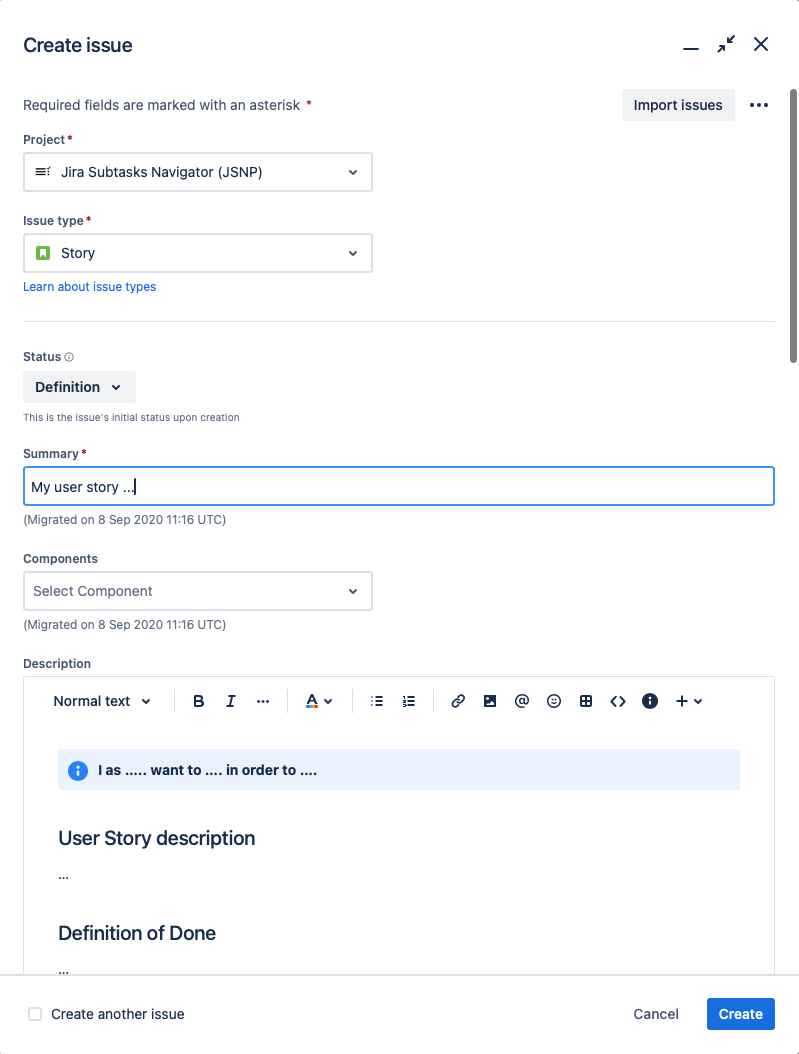Image resolution: width=799 pixels, height=1054 pixels.
Task: Click the Status info icon
Action: click(69, 357)
